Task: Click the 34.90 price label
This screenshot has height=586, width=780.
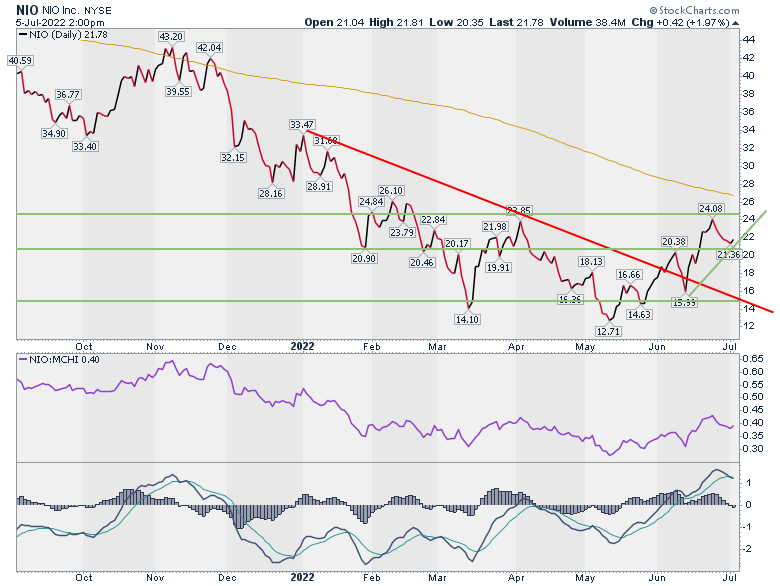Action: coord(54,133)
